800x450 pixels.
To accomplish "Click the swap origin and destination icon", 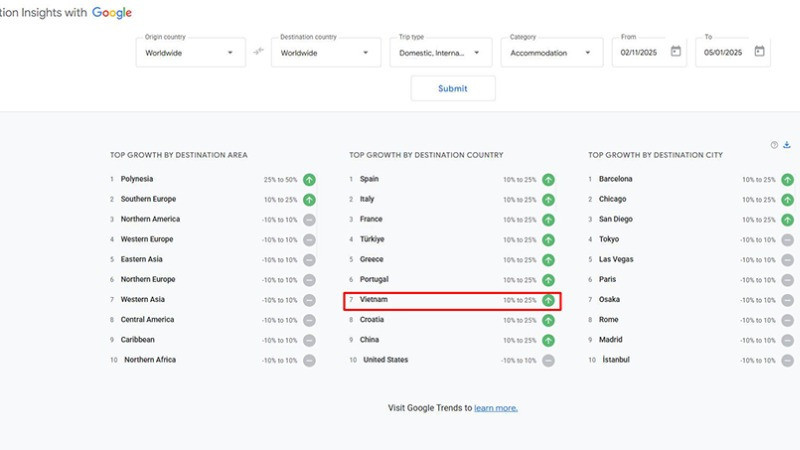I will [259, 52].
